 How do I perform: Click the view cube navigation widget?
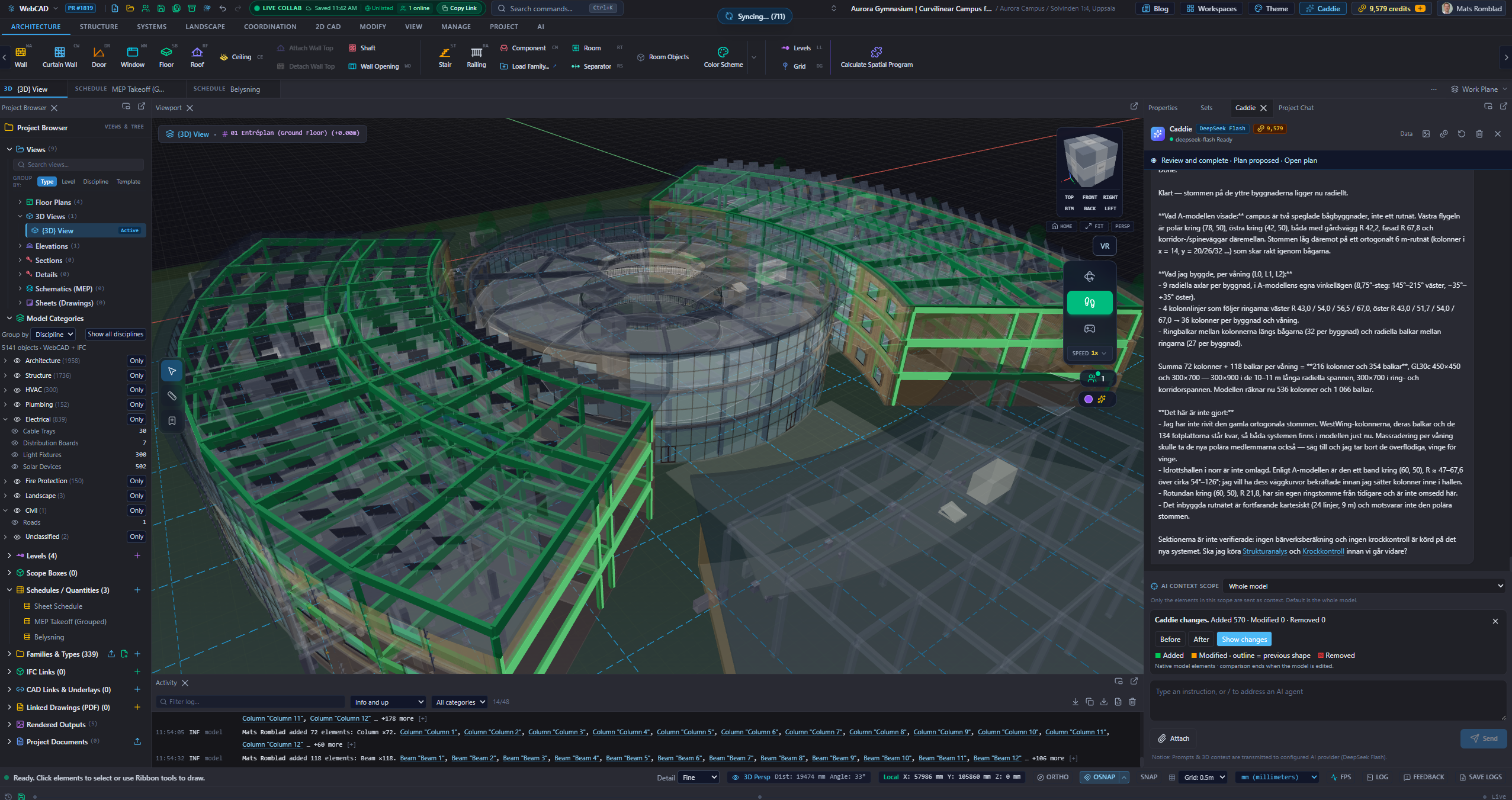coord(1089,161)
